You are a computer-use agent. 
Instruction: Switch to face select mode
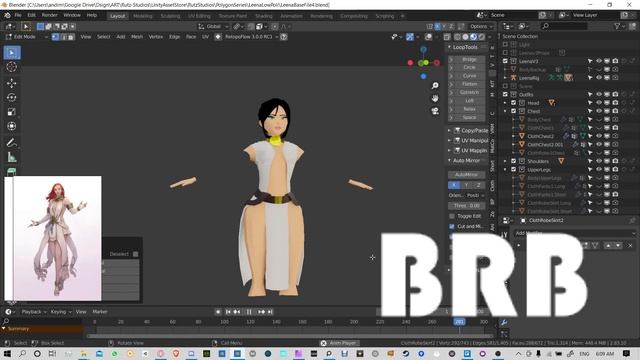71,37
